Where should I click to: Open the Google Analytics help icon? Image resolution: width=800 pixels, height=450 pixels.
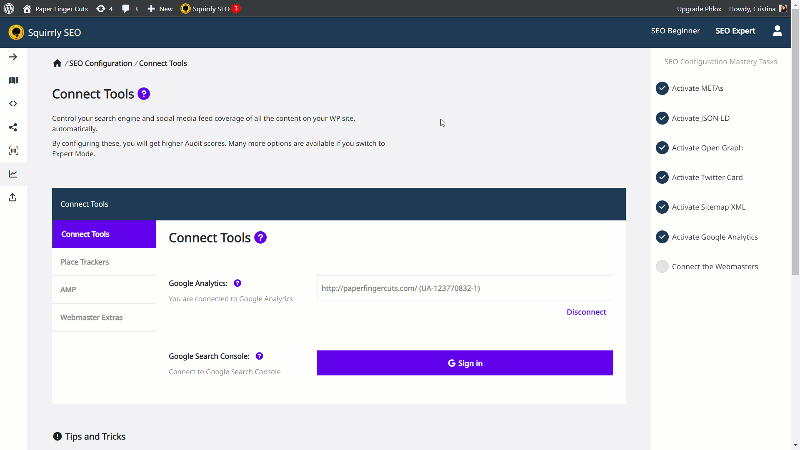[x=237, y=283]
